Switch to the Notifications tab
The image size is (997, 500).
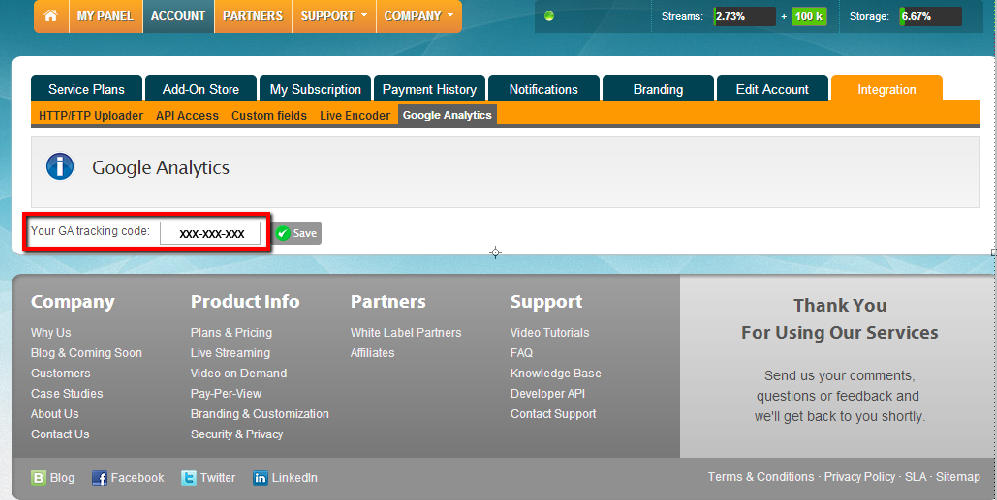coord(544,89)
